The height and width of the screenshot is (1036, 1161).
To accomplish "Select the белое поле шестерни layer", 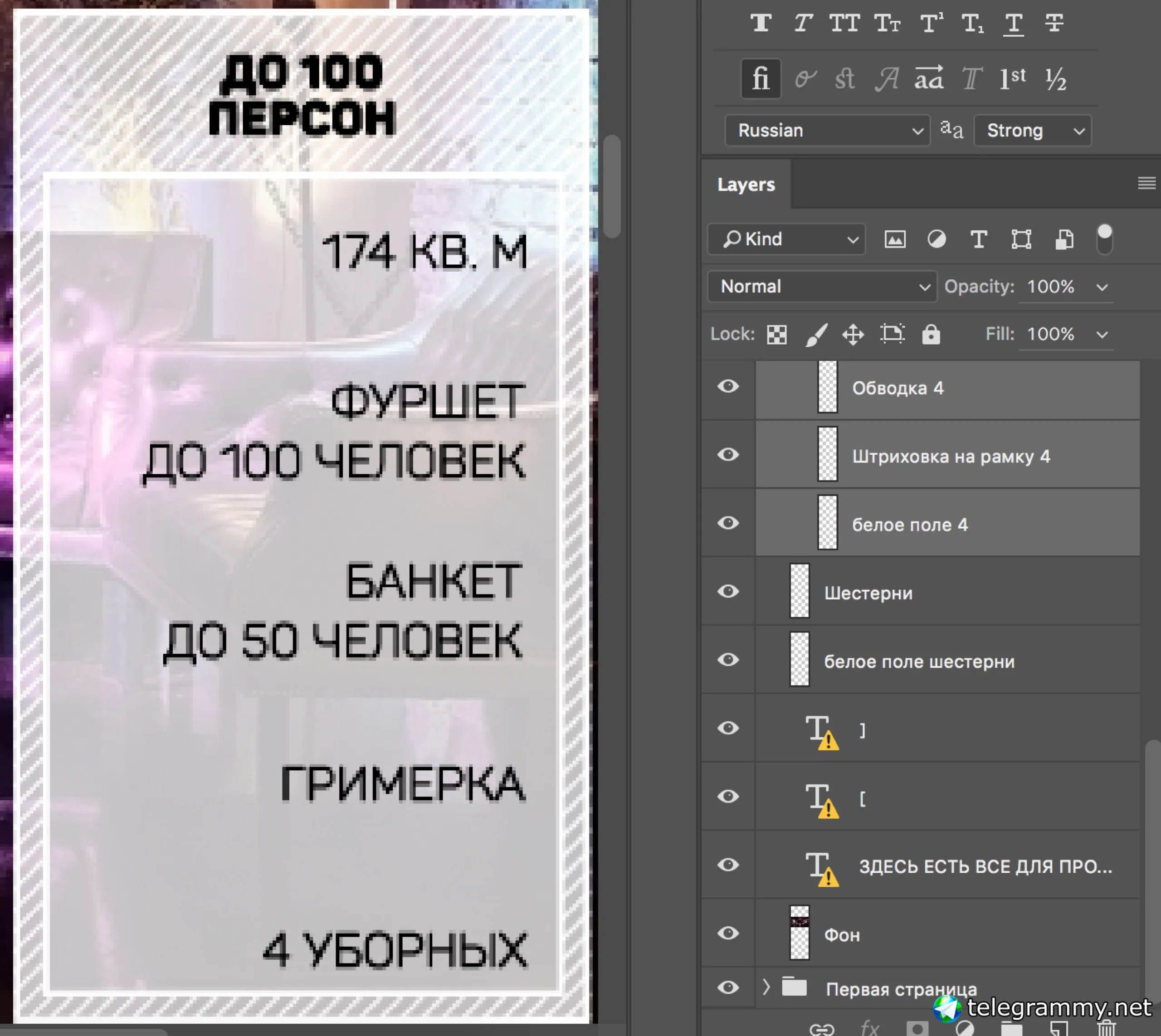I will pyautogui.click(x=919, y=661).
